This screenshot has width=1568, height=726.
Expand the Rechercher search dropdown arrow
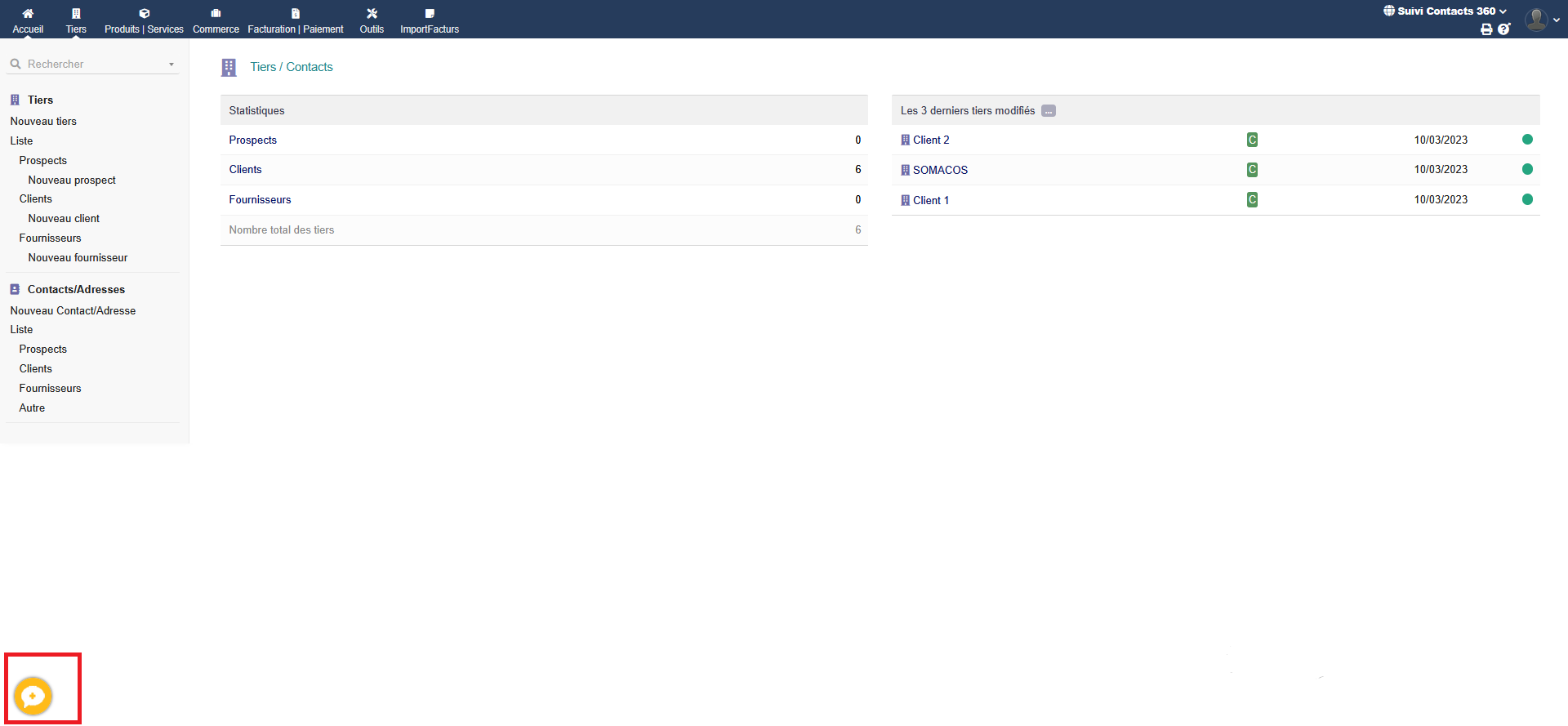[171, 65]
